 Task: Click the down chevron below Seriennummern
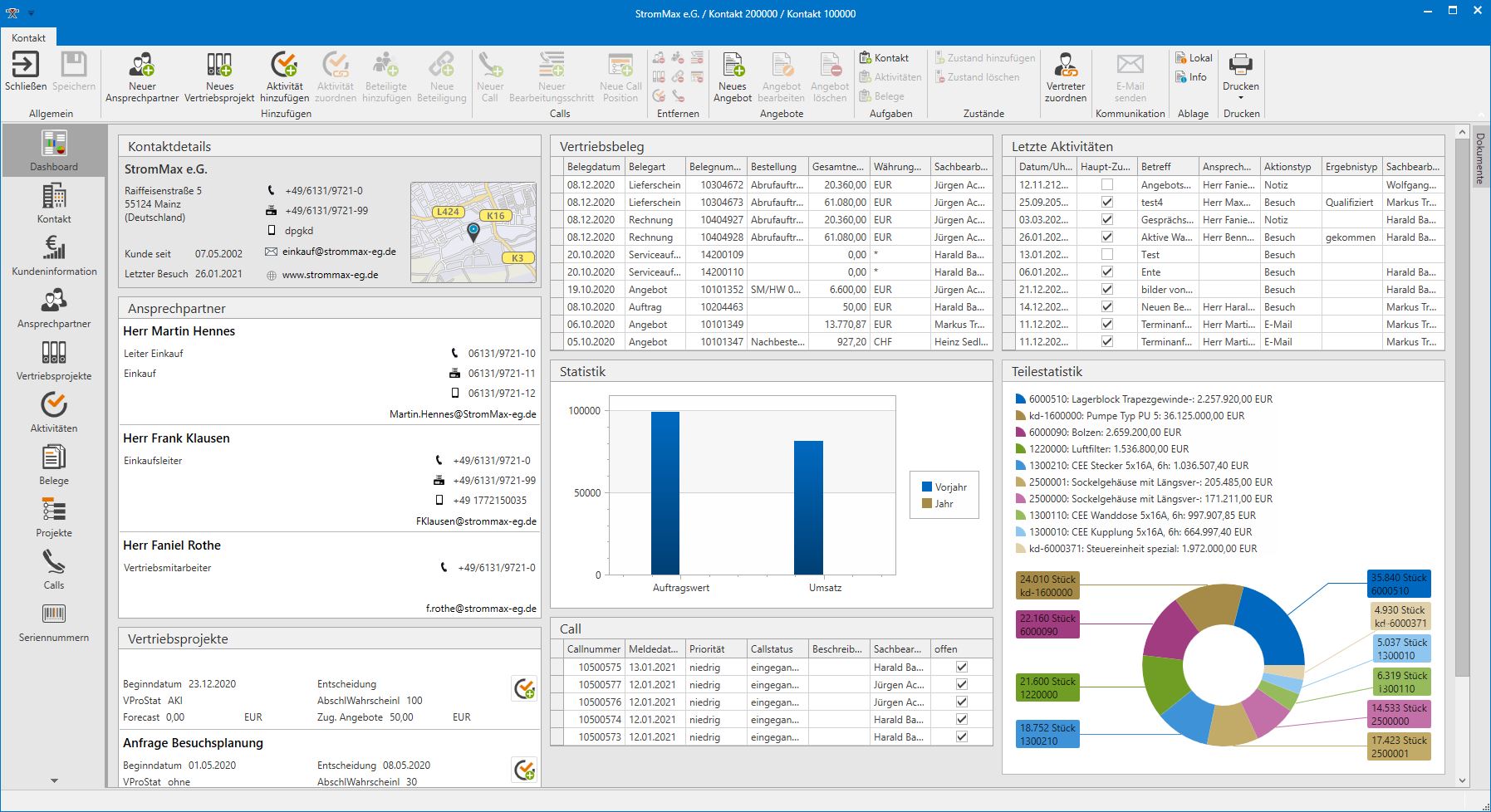coord(53,780)
